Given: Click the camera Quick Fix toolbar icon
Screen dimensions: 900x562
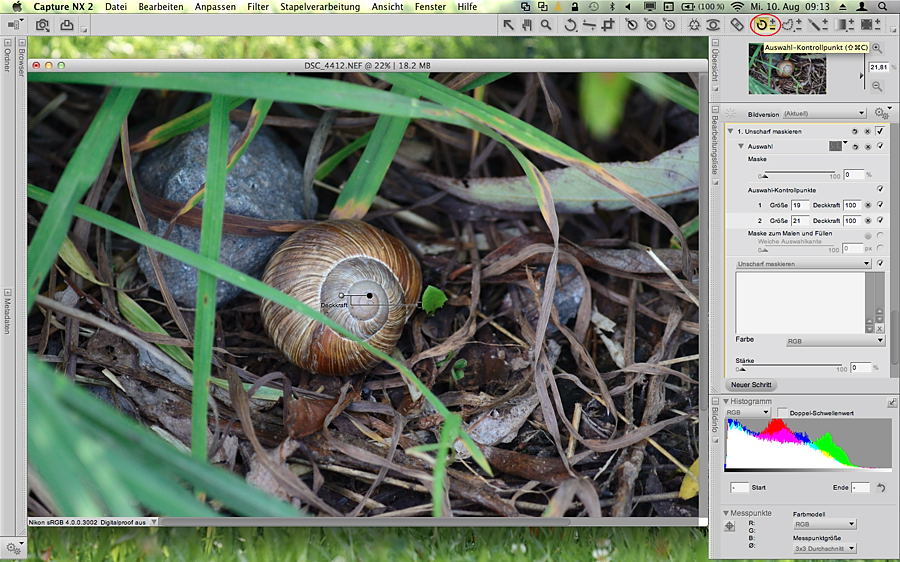Looking at the screenshot, I should [x=42, y=25].
